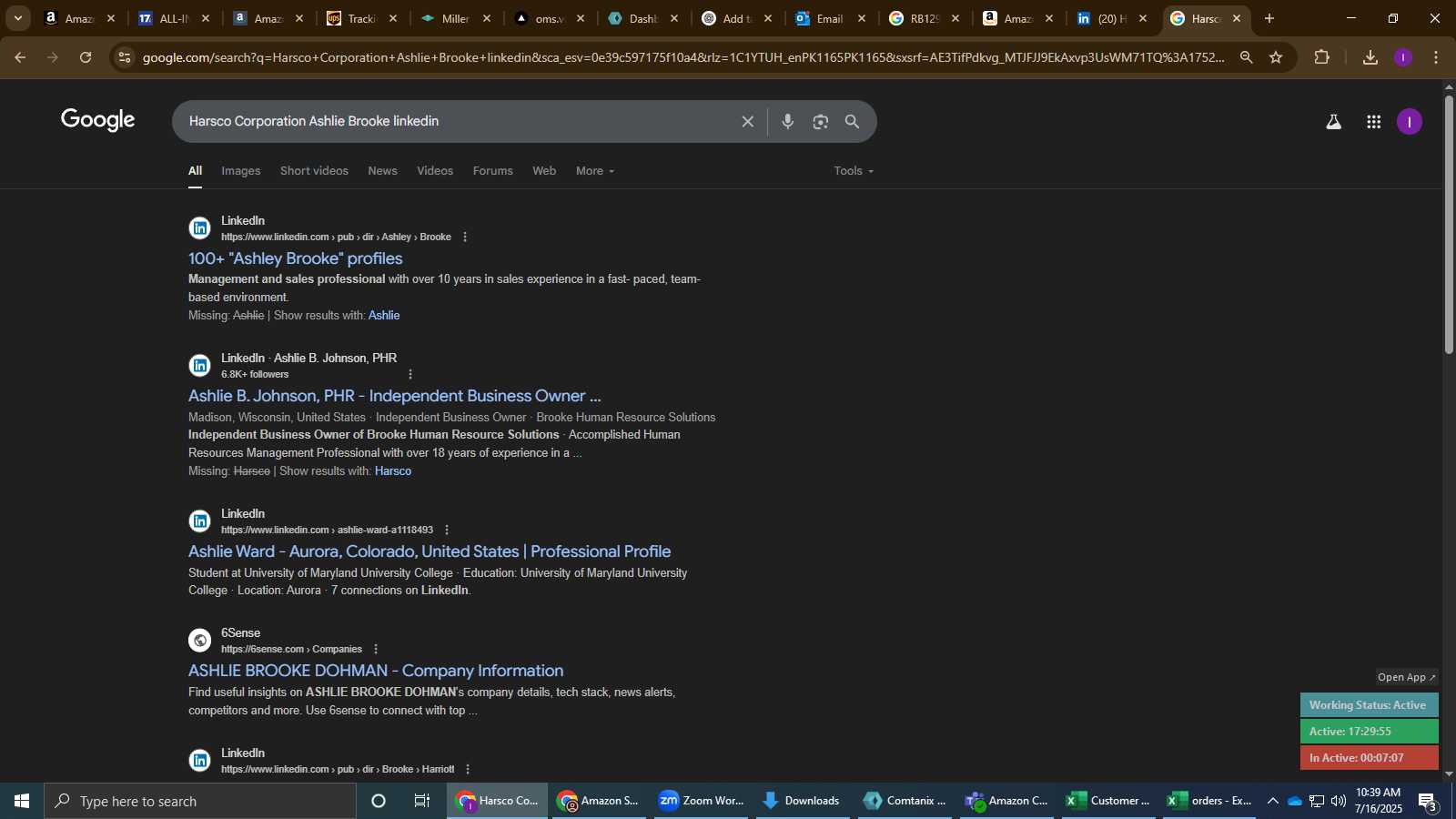Open Google Lens image search icon
The width and height of the screenshot is (1456, 819).
820,121
